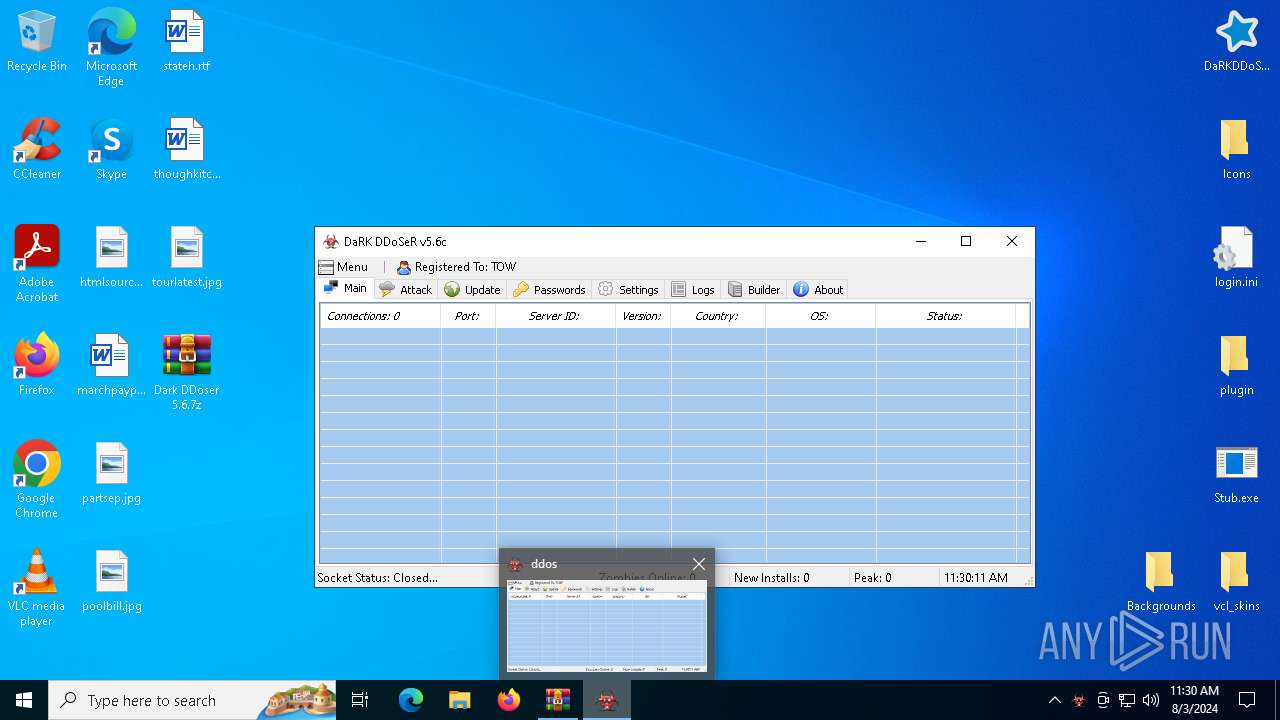This screenshot has width=1280, height=720.
Task: Click Socket Status: Closed text
Action: pos(378,578)
